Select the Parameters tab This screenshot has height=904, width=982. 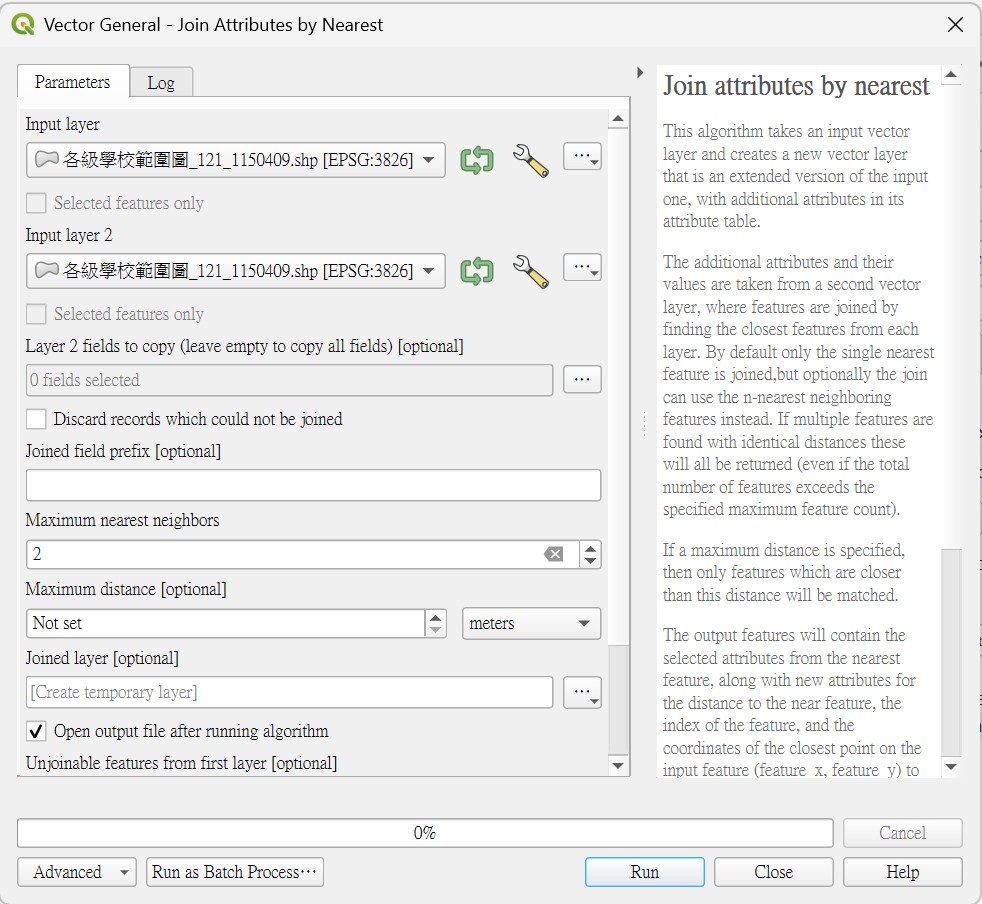tap(73, 81)
